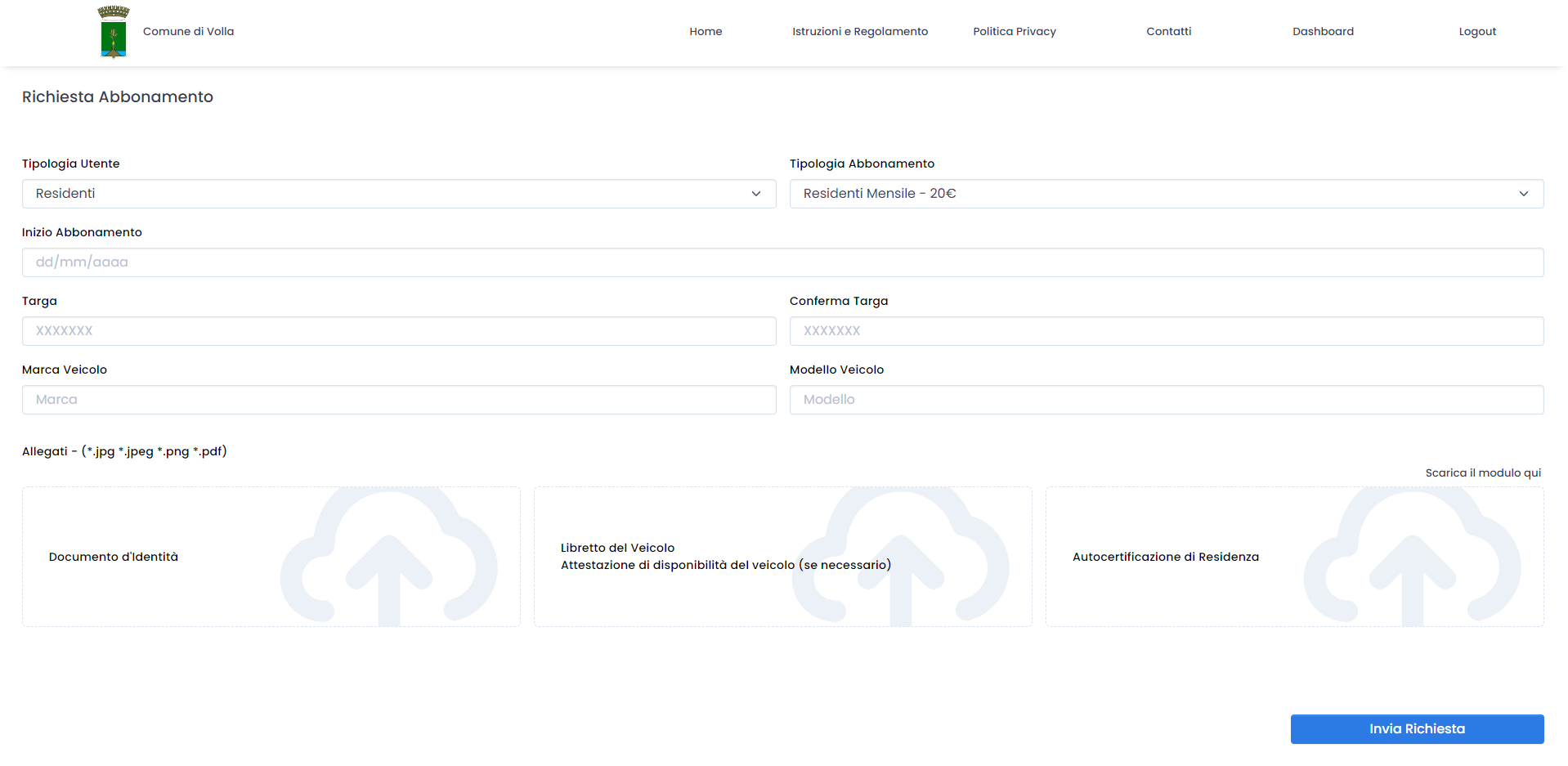Click the Scarica il modulo qui link
1568x766 pixels.
click(x=1483, y=473)
